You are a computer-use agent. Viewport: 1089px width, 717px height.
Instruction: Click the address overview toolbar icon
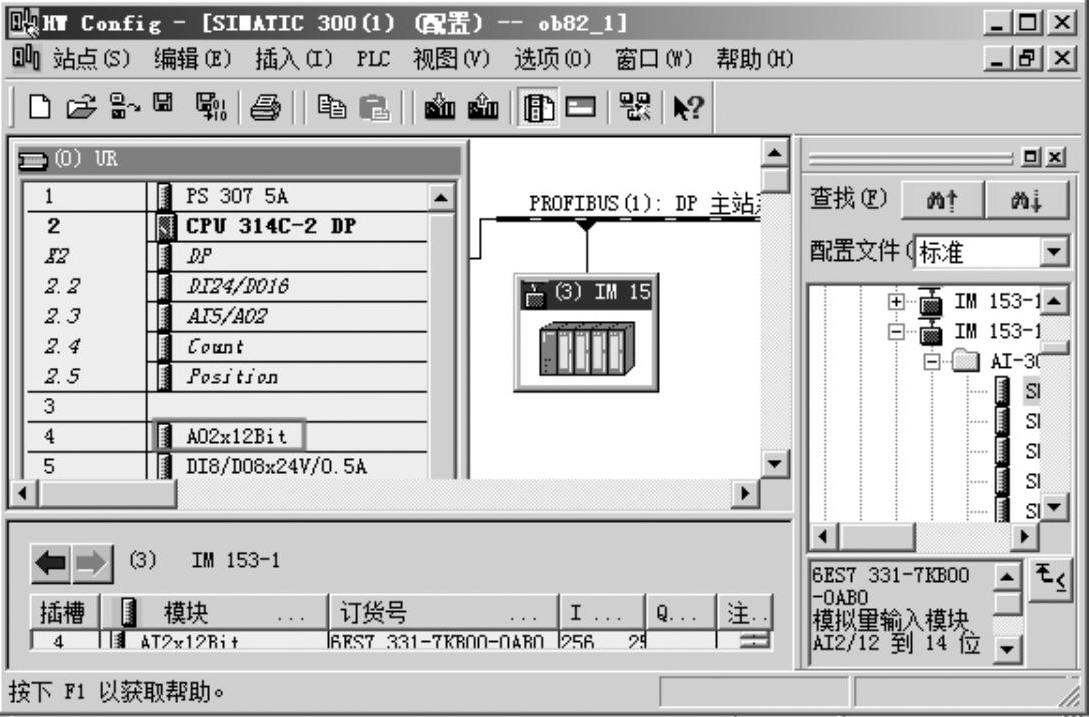click(580, 107)
